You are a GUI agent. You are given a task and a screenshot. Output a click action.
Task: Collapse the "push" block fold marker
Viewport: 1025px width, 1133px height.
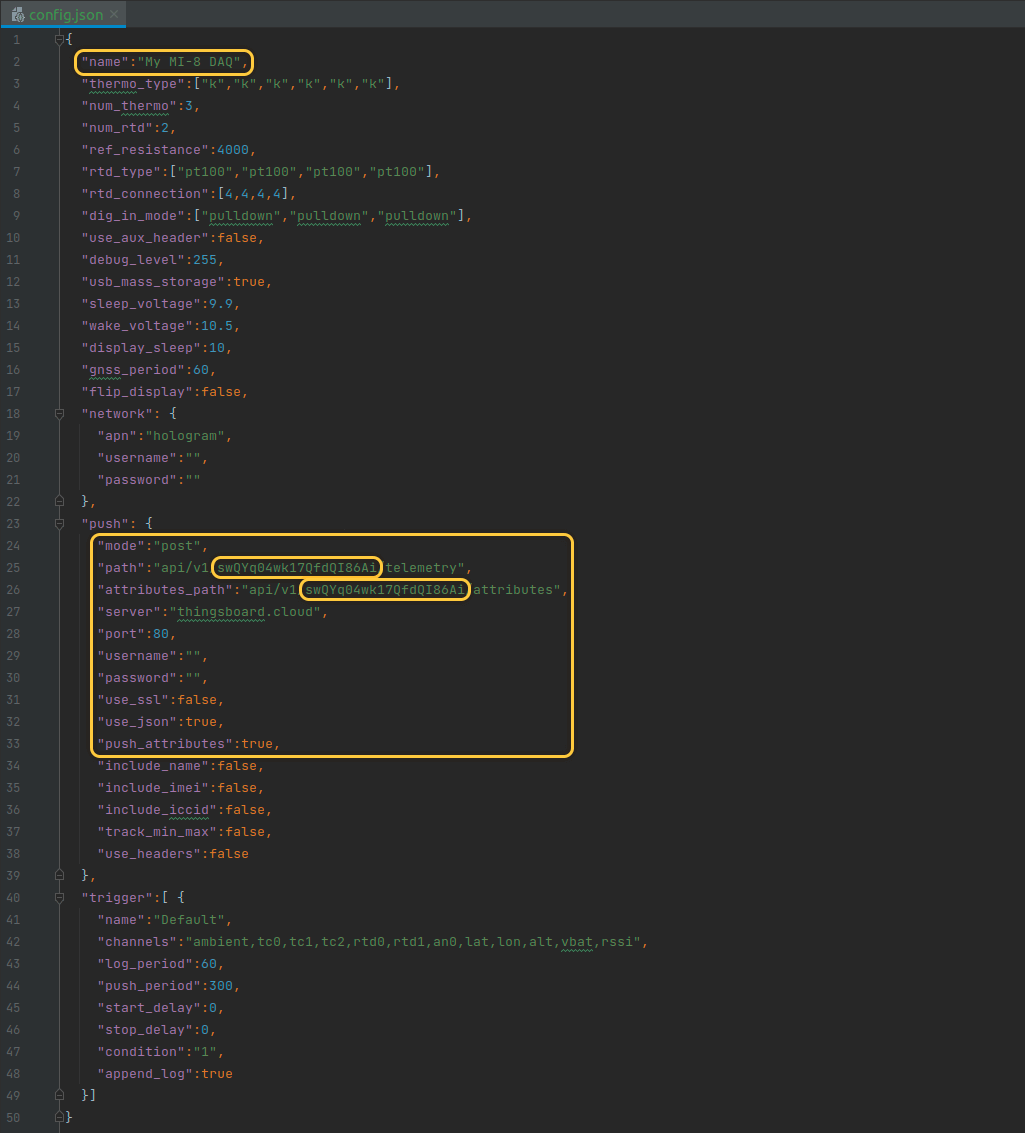(x=59, y=523)
